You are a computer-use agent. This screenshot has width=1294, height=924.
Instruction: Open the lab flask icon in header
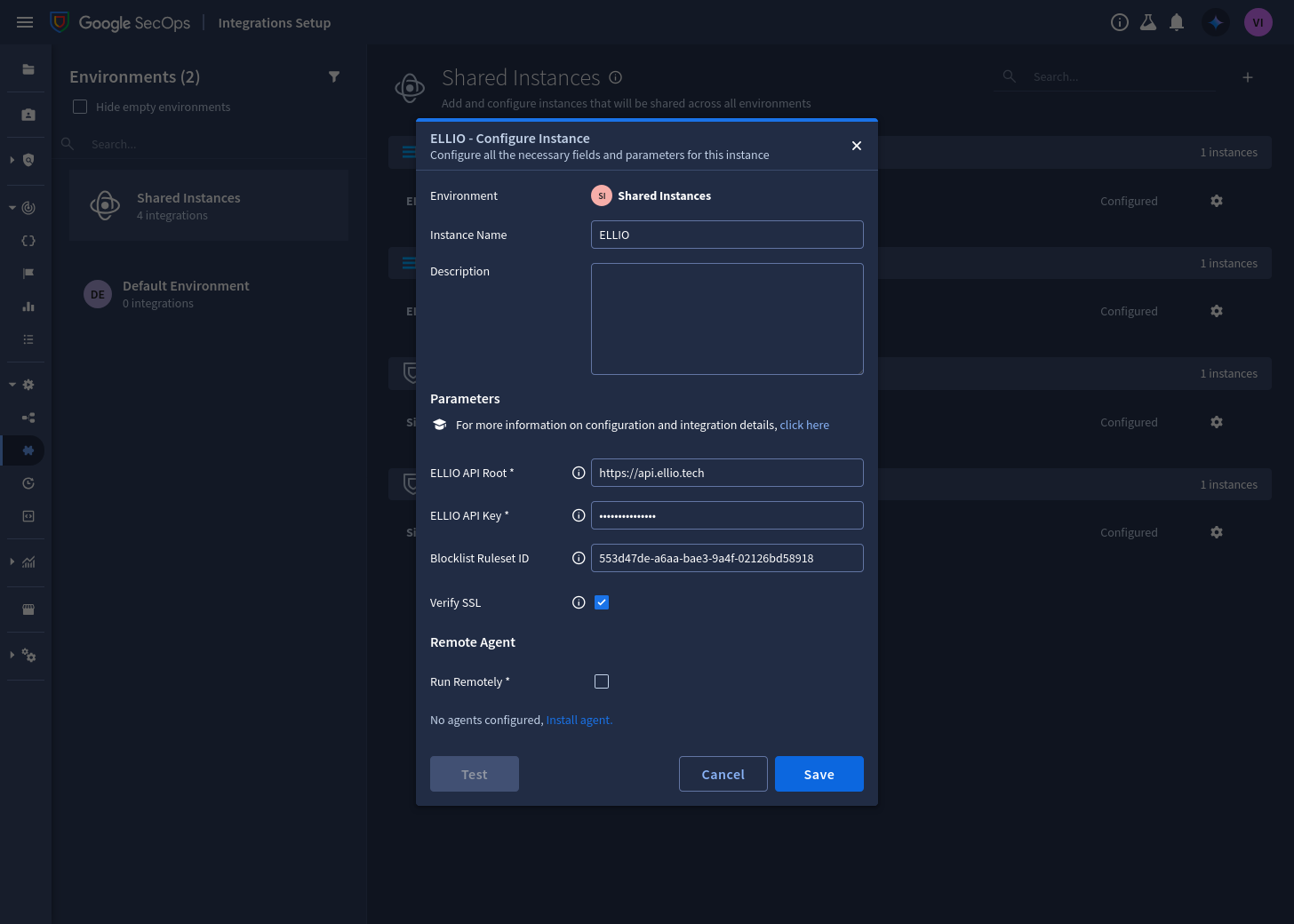(1148, 22)
